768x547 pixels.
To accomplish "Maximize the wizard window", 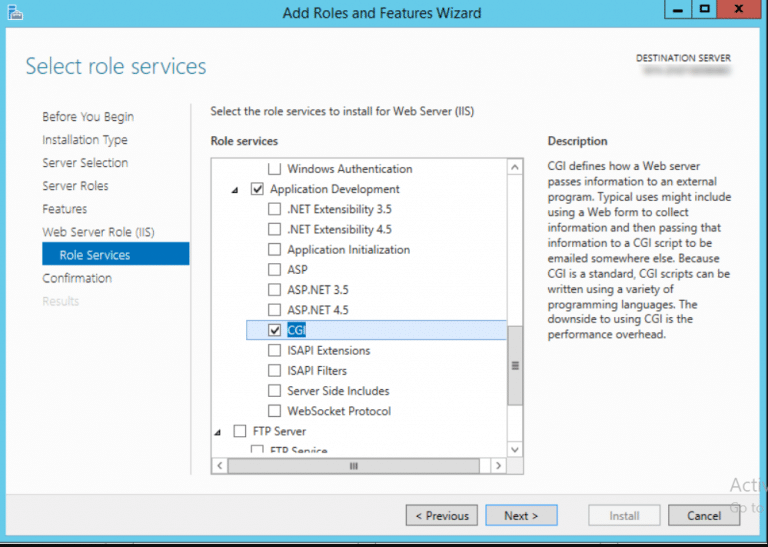I will [704, 10].
